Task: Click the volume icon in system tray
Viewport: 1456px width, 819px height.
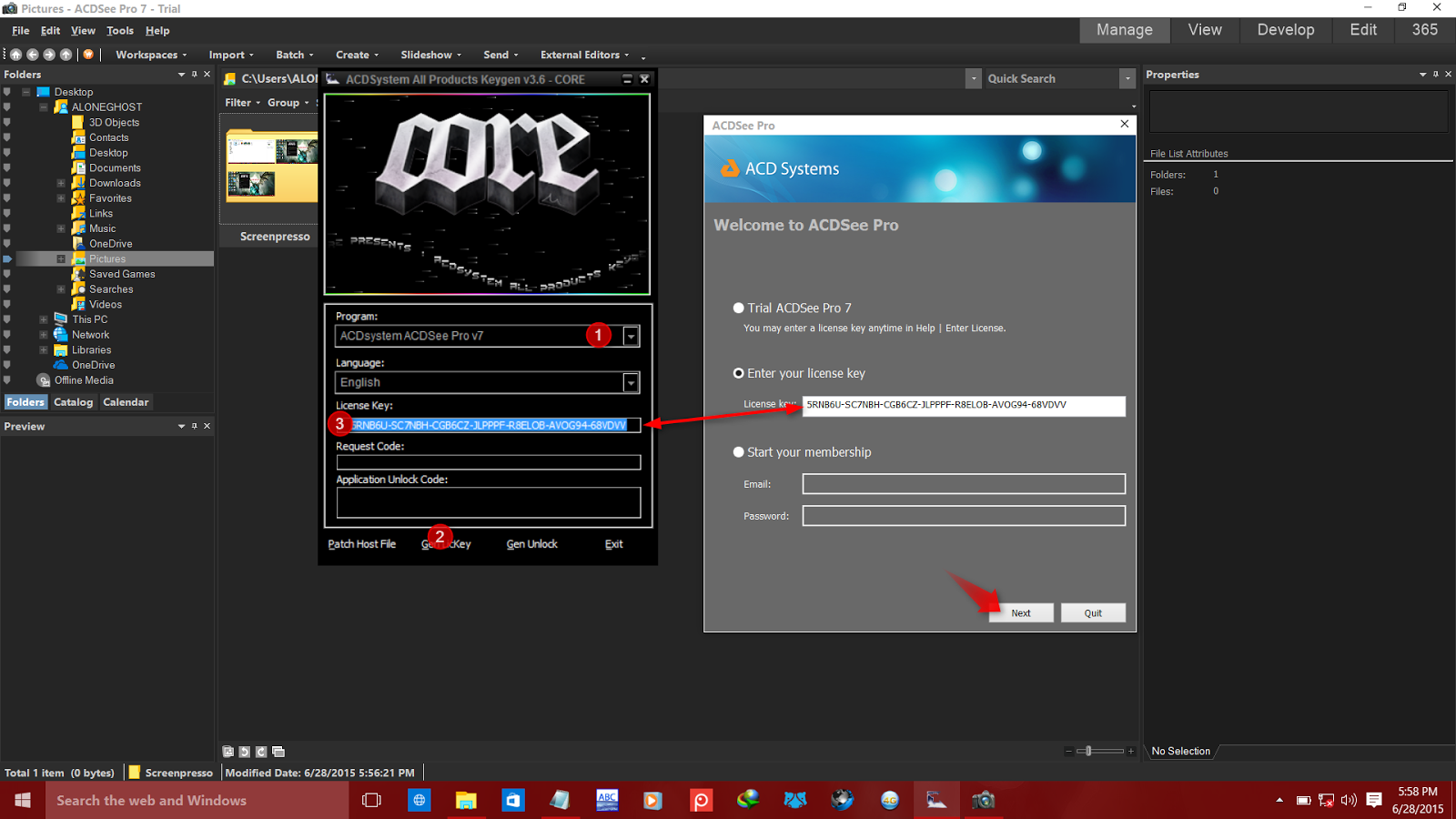Action: pyautogui.click(x=1349, y=801)
